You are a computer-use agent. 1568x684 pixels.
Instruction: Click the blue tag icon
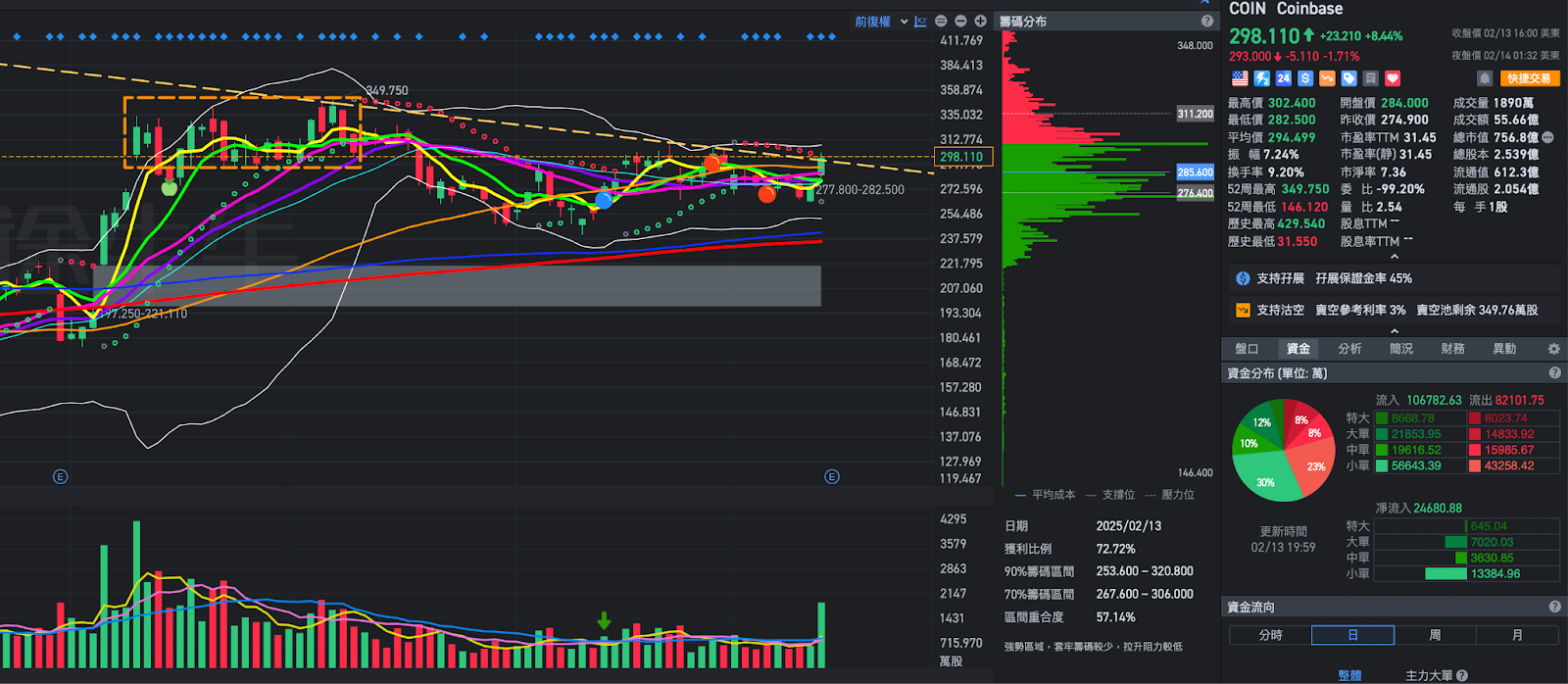[x=1349, y=78]
